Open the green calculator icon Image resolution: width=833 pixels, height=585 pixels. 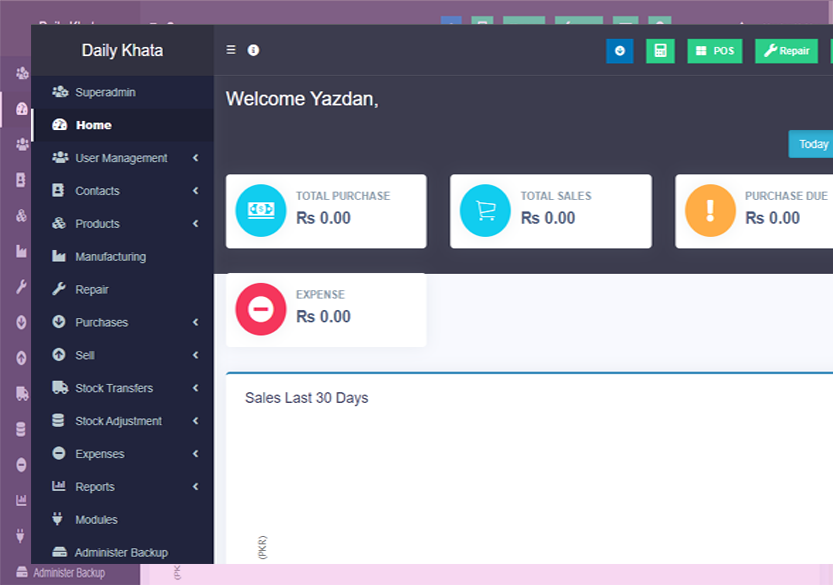click(x=660, y=51)
